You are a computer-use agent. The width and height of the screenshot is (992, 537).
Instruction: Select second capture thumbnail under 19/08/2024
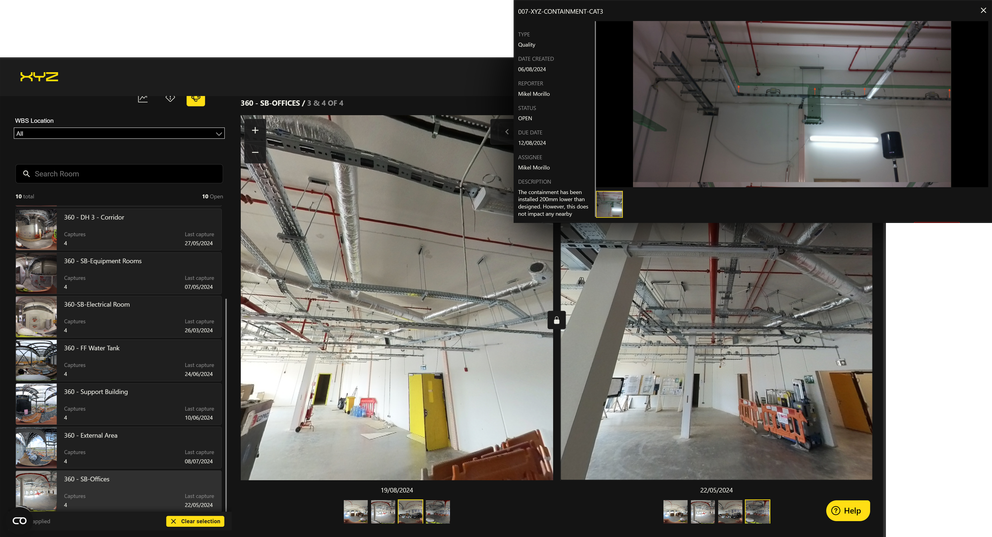point(383,512)
